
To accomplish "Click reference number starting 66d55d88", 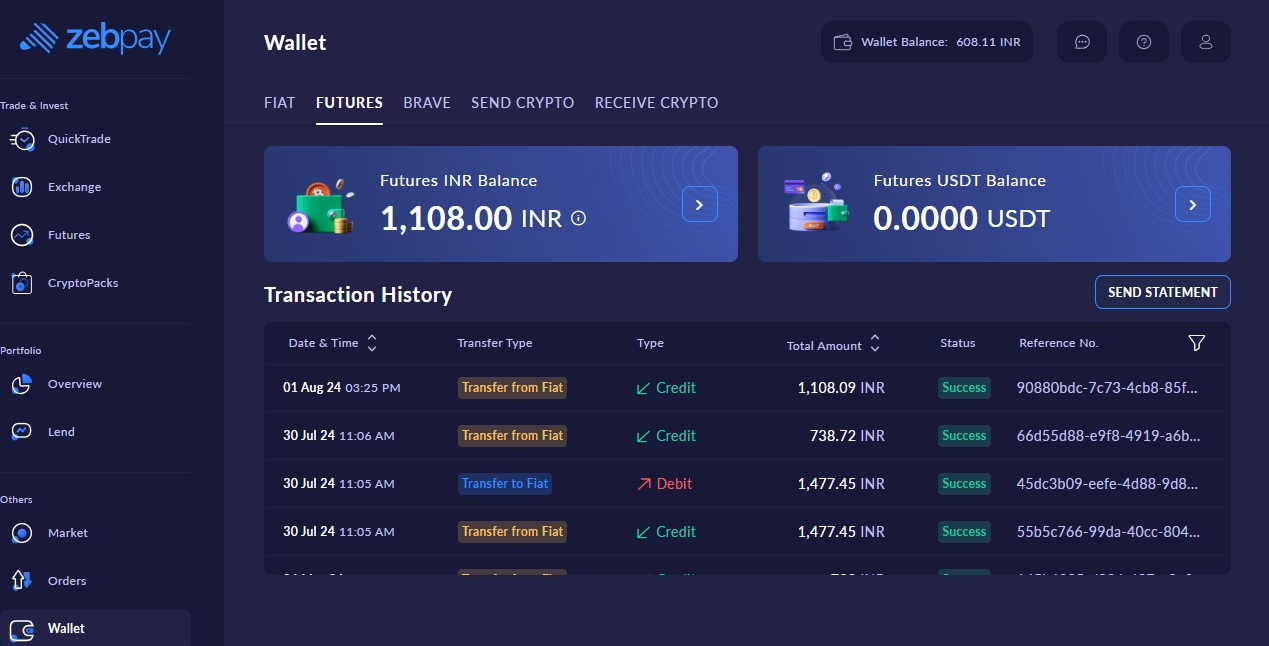I will [x=1108, y=436].
